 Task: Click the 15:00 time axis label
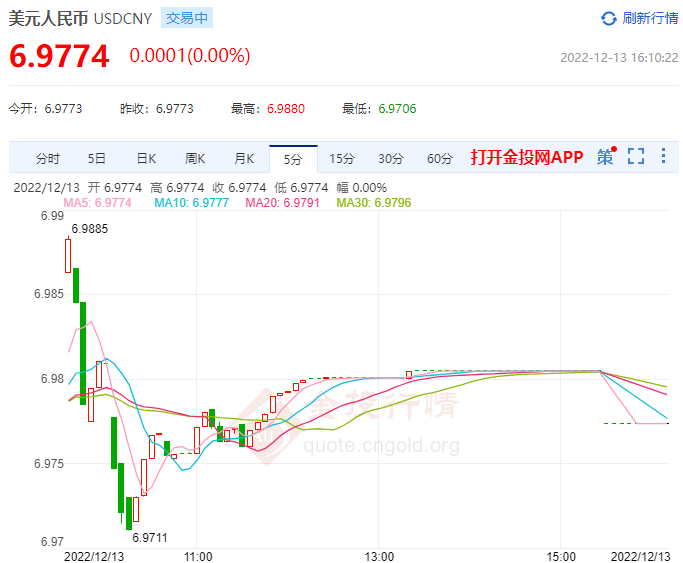click(561, 556)
